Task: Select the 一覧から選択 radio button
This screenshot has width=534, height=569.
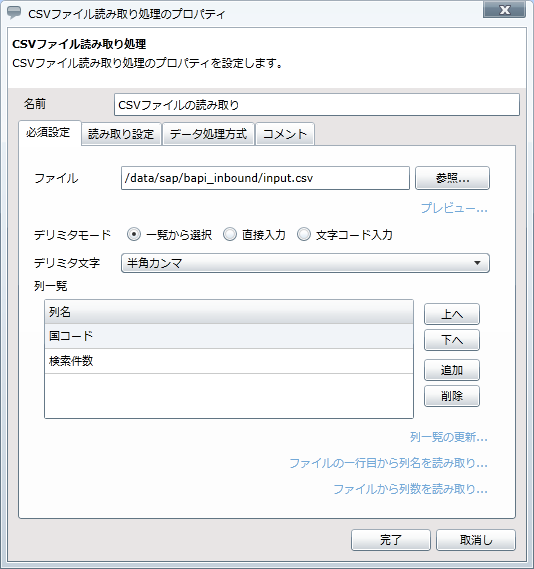Action: (x=134, y=234)
